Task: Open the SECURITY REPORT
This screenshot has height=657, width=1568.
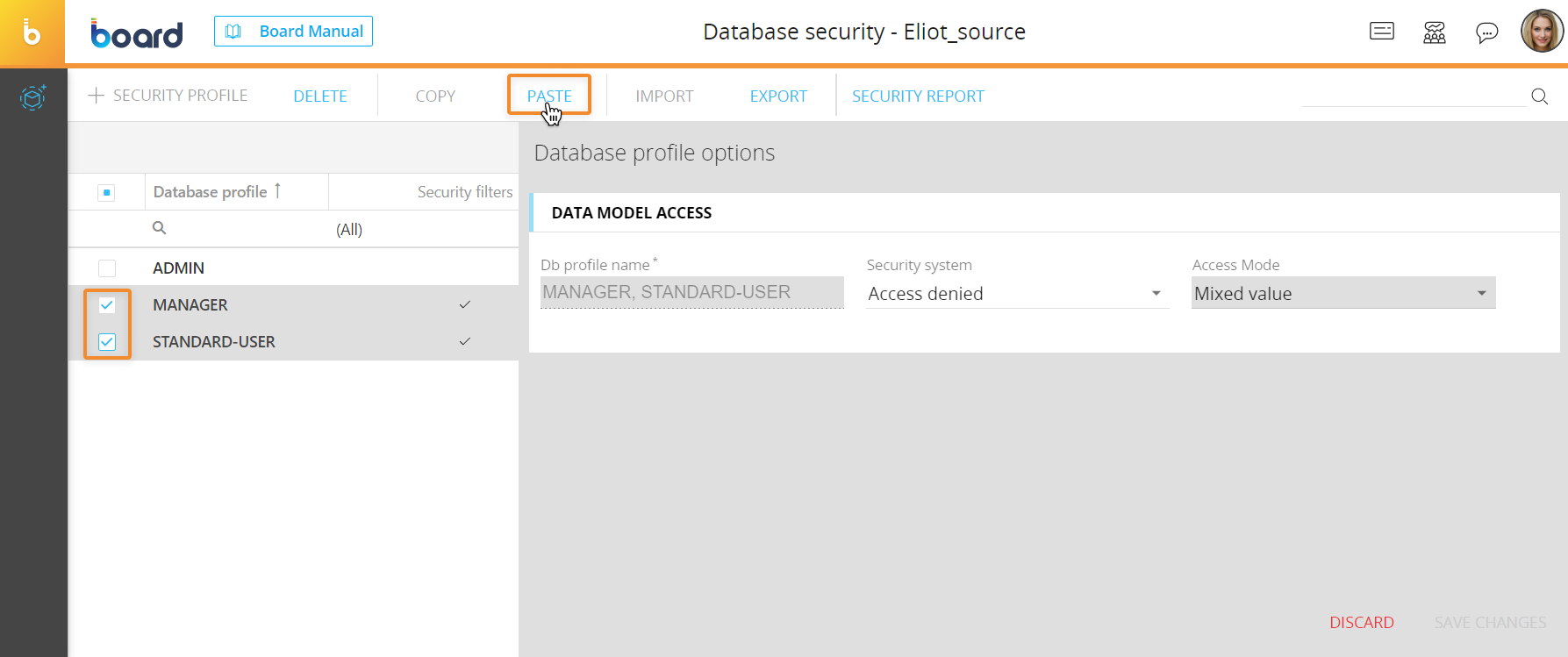Action: point(918,96)
